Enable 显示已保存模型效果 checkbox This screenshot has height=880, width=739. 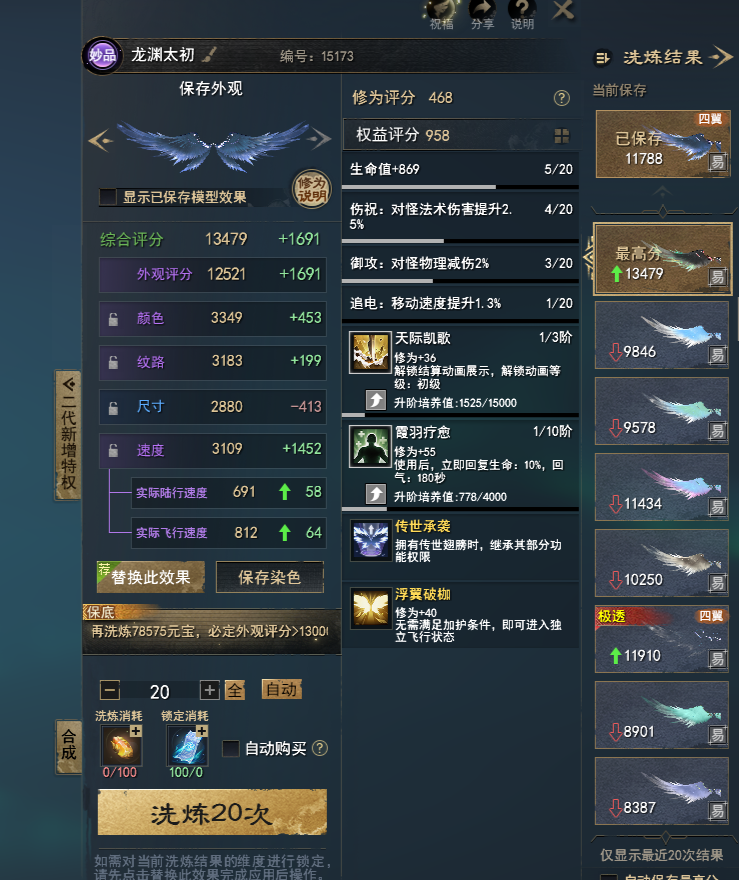[x=108, y=197]
